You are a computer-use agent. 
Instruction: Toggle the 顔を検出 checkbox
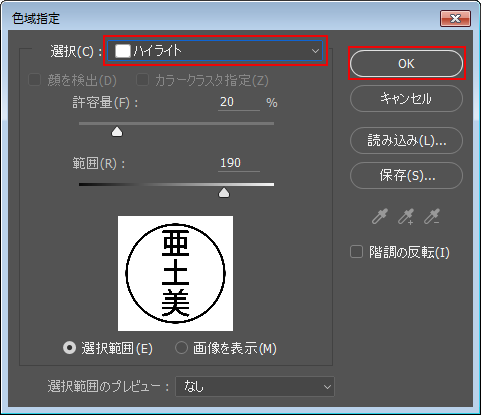click(34, 80)
